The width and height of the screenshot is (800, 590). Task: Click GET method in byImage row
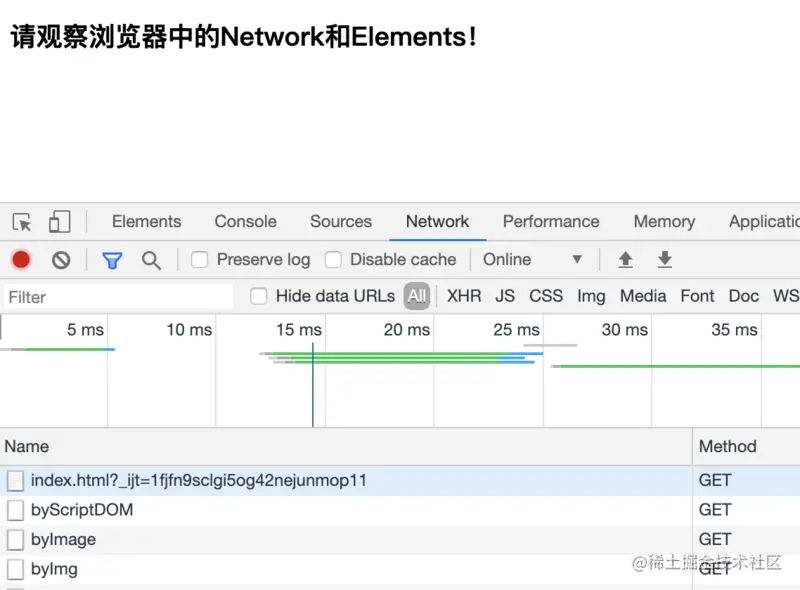point(715,539)
